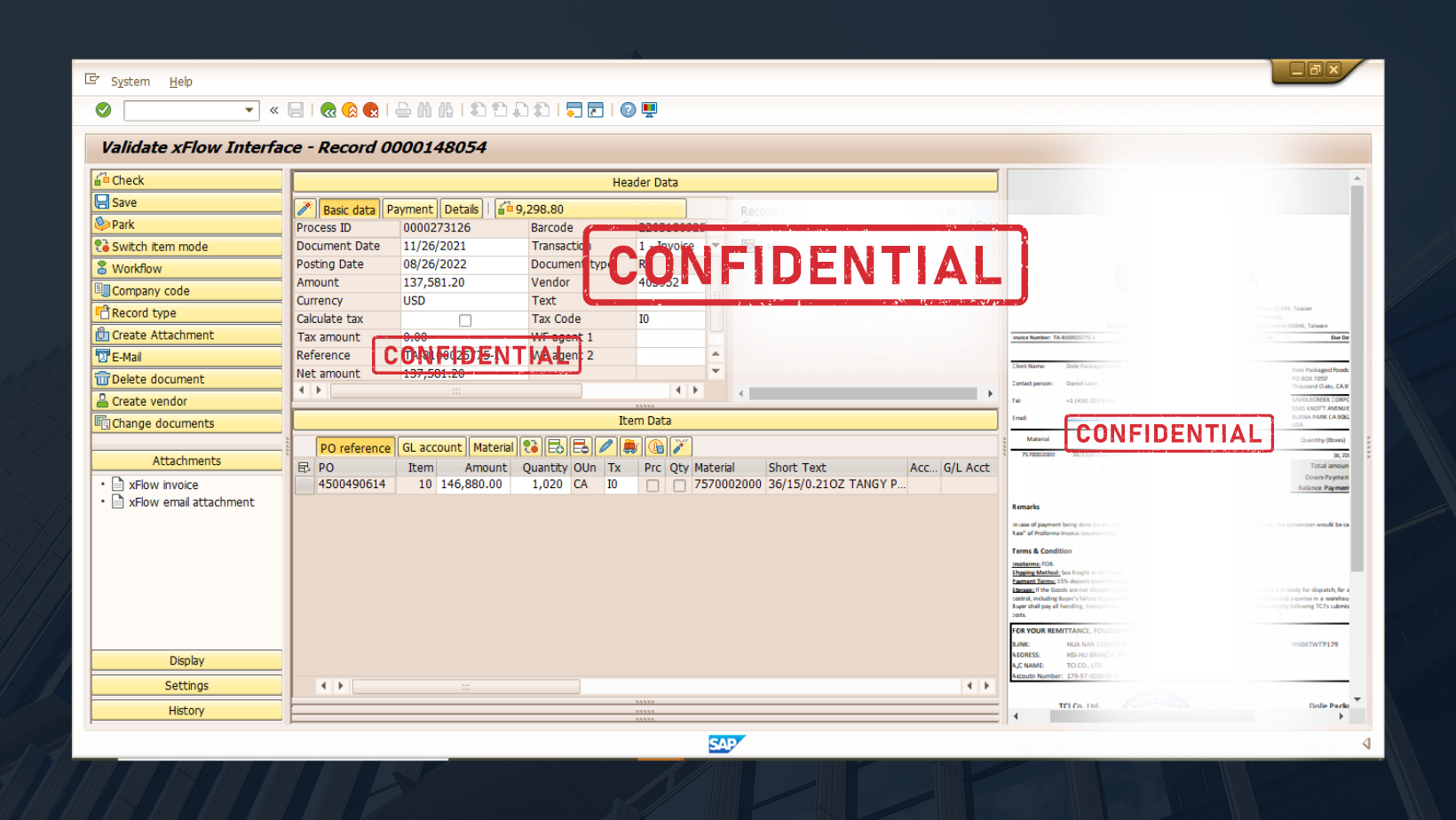Click the Park button
The image size is (1456, 820).
coord(186,225)
